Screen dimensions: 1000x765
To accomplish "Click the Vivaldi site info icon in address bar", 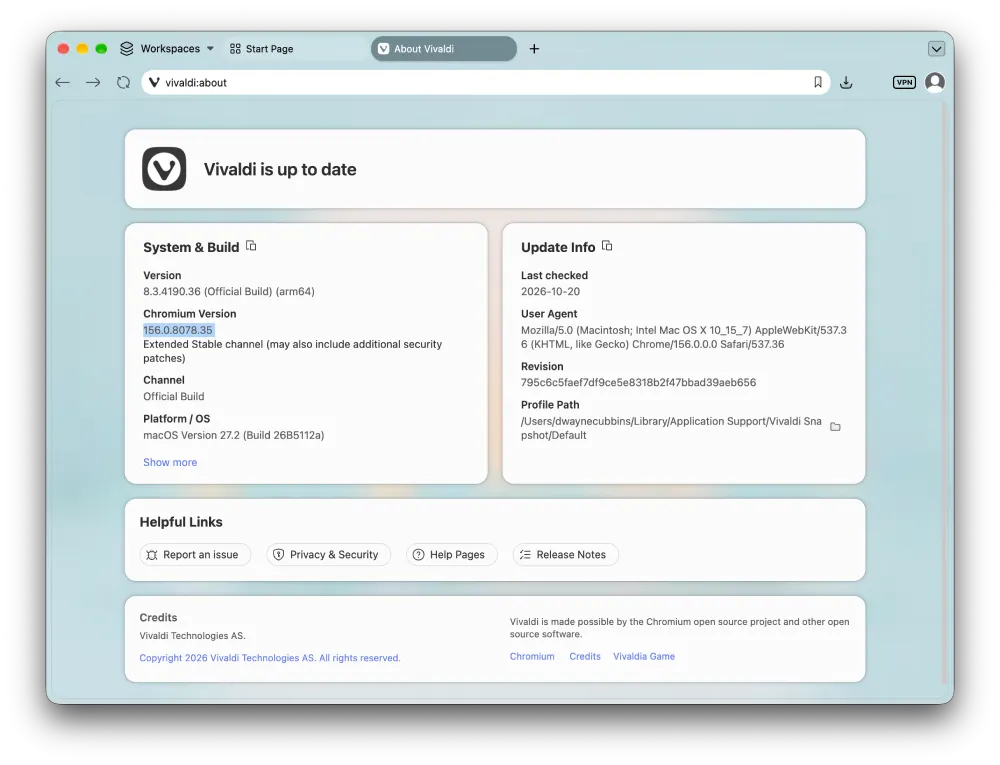I will (154, 82).
